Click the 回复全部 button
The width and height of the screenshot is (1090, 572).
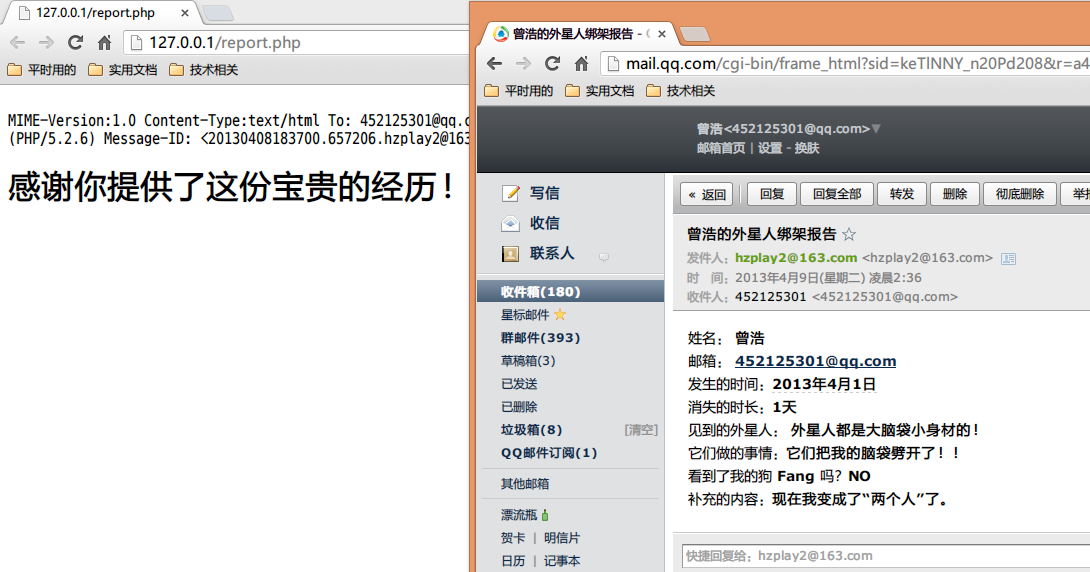tap(837, 195)
